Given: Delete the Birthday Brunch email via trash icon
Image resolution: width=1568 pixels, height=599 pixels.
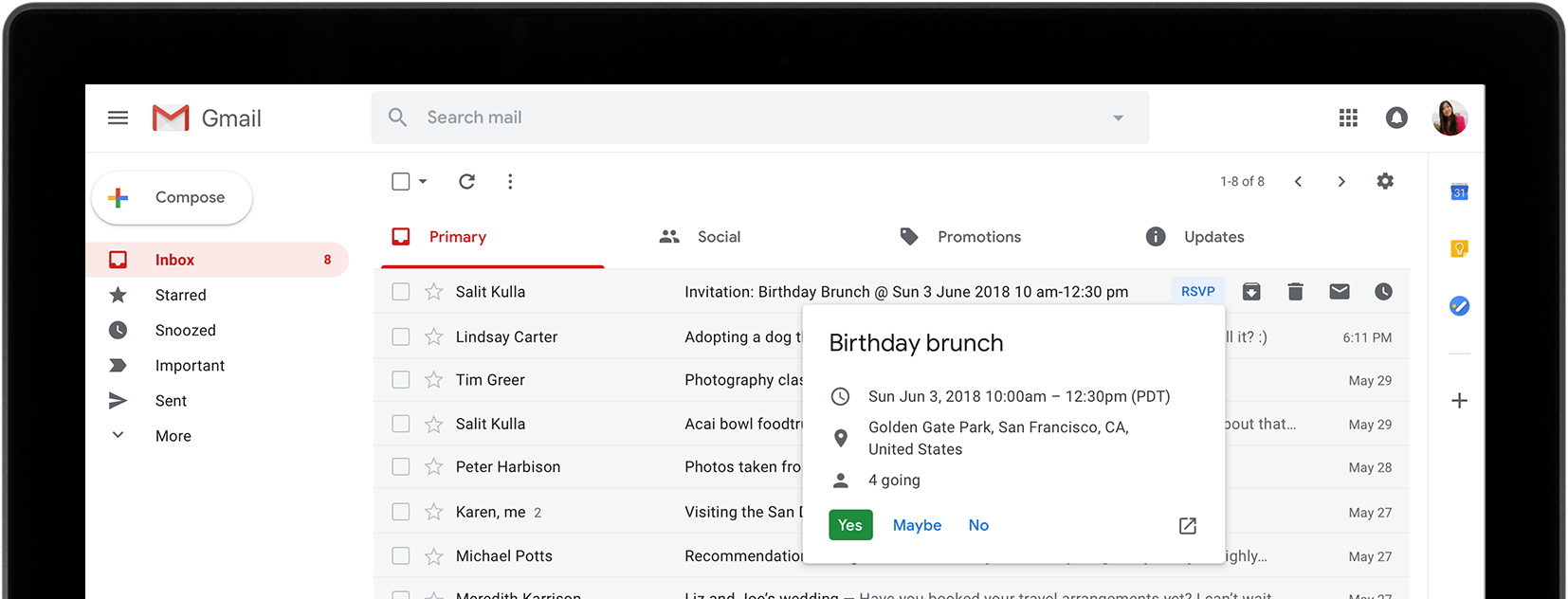Looking at the screenshot, I should point(1295,292).
